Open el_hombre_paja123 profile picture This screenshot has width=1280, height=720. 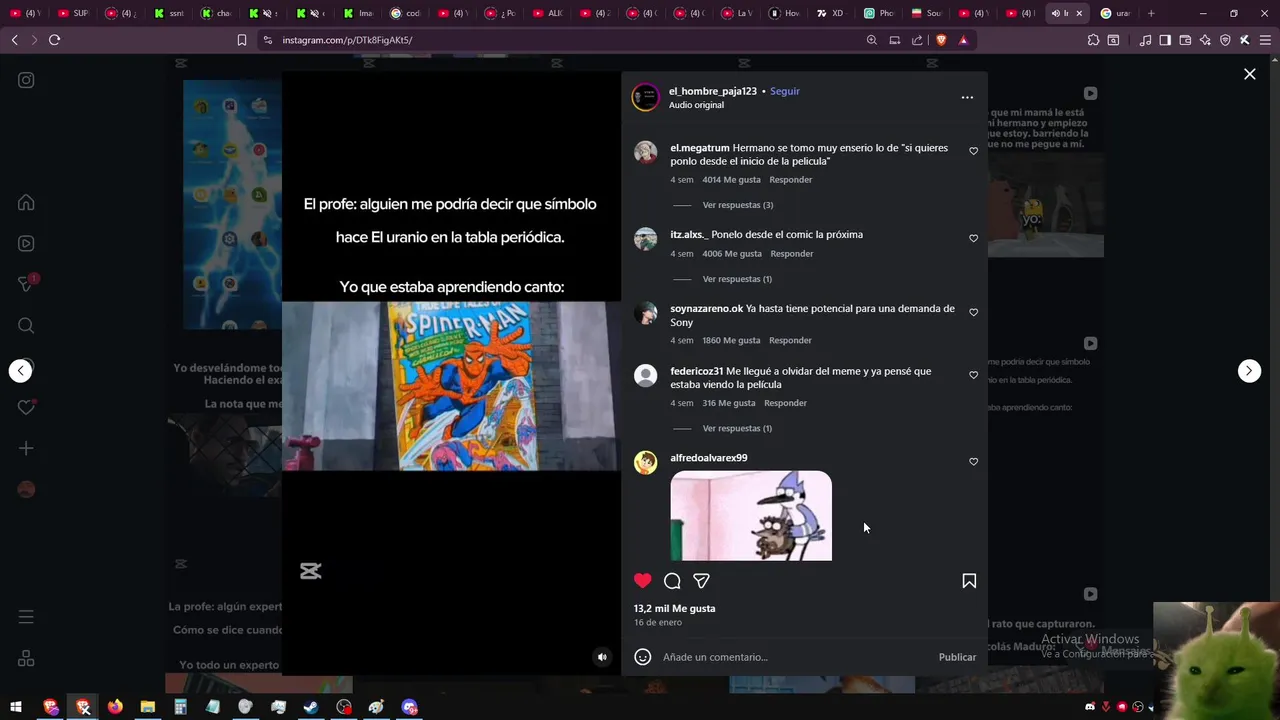tap(645, 97)
